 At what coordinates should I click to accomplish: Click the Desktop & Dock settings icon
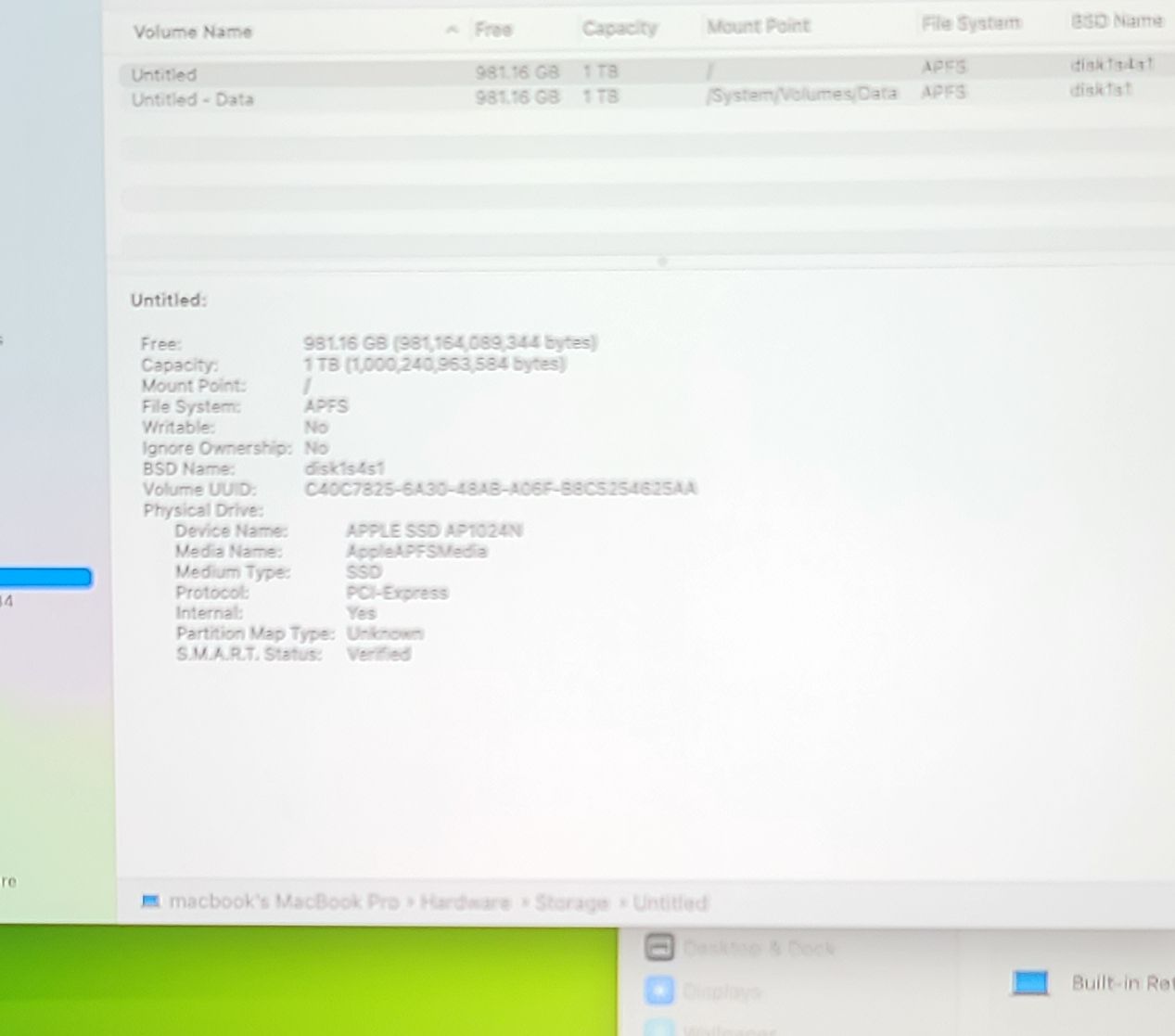tap(659, 948)
